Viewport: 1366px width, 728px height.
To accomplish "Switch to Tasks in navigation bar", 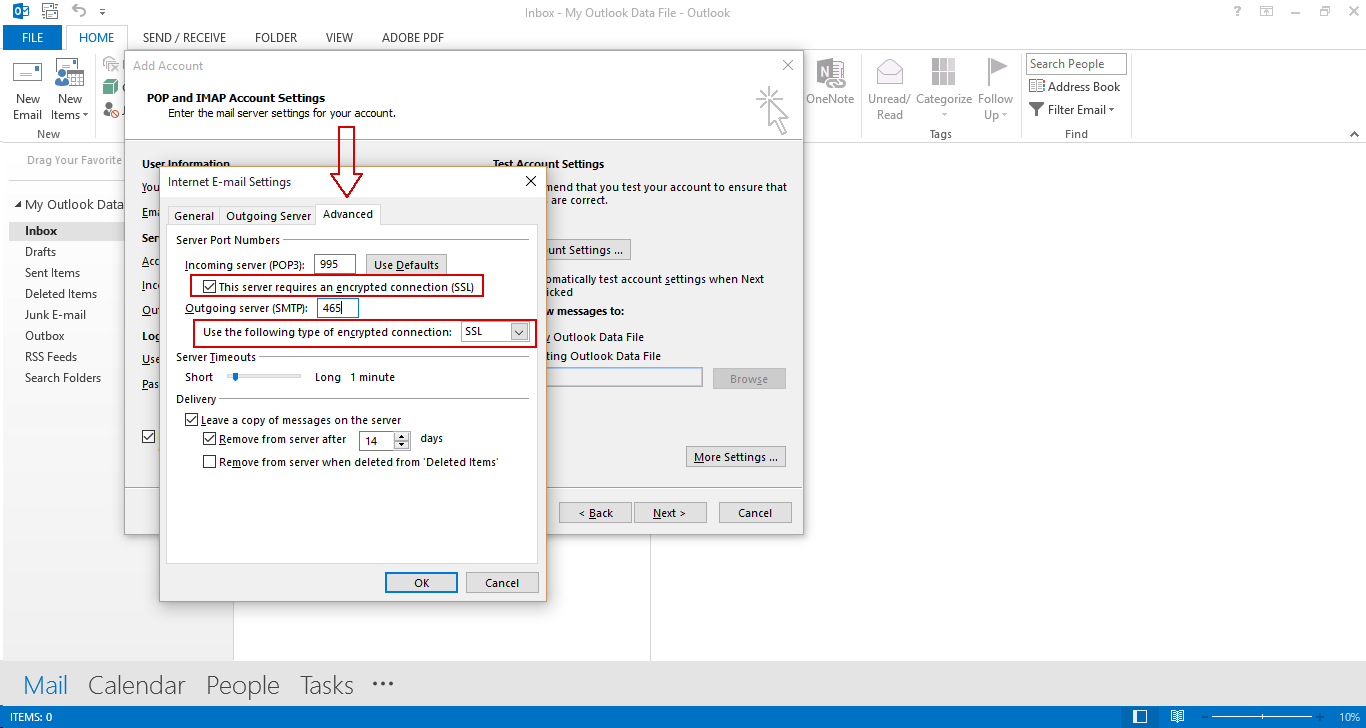I will (327, 685).
